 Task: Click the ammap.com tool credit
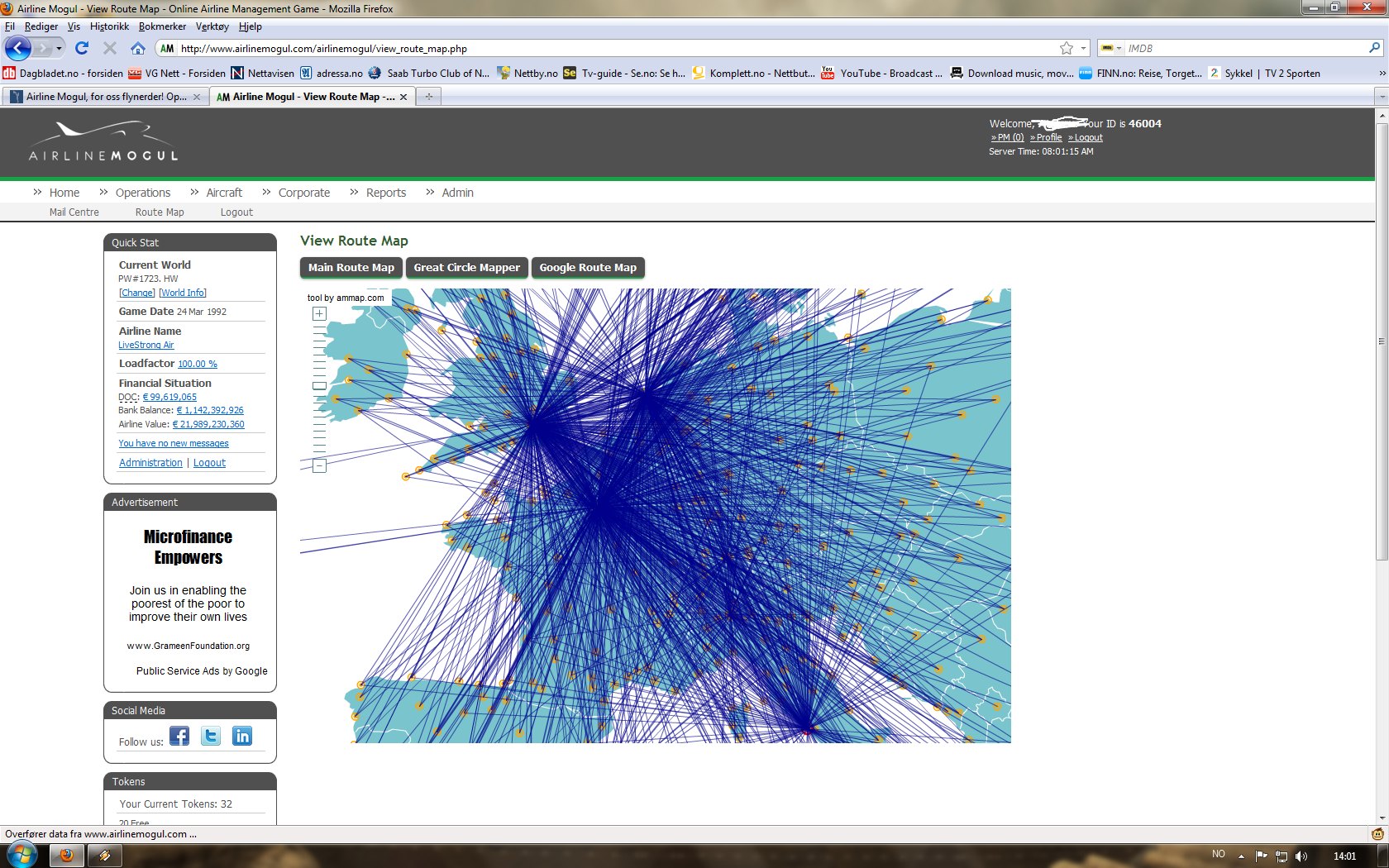tap(346, 298)
